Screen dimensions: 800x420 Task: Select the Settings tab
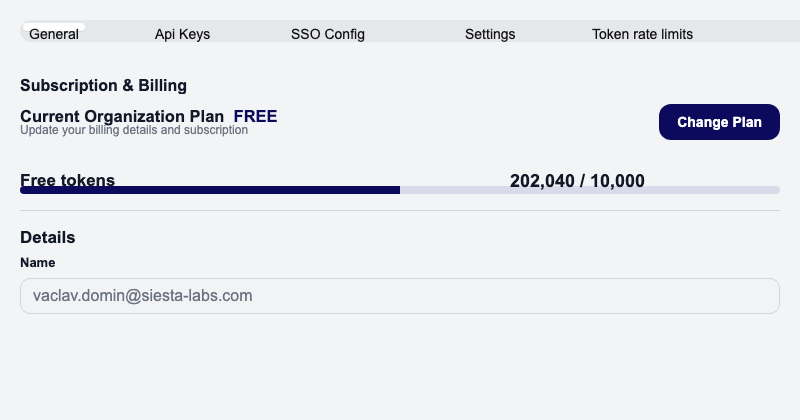click(490, 33)
